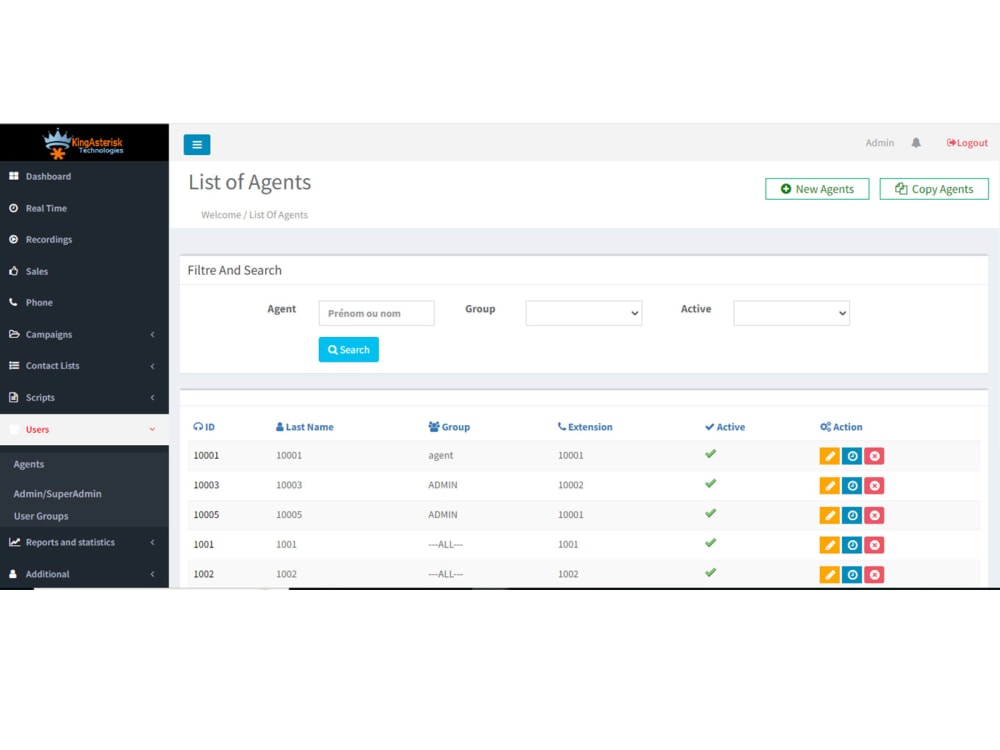Click the New Agents button
Image resolution: width=1000 pixels, height=750 pixels.
point(816,188)
